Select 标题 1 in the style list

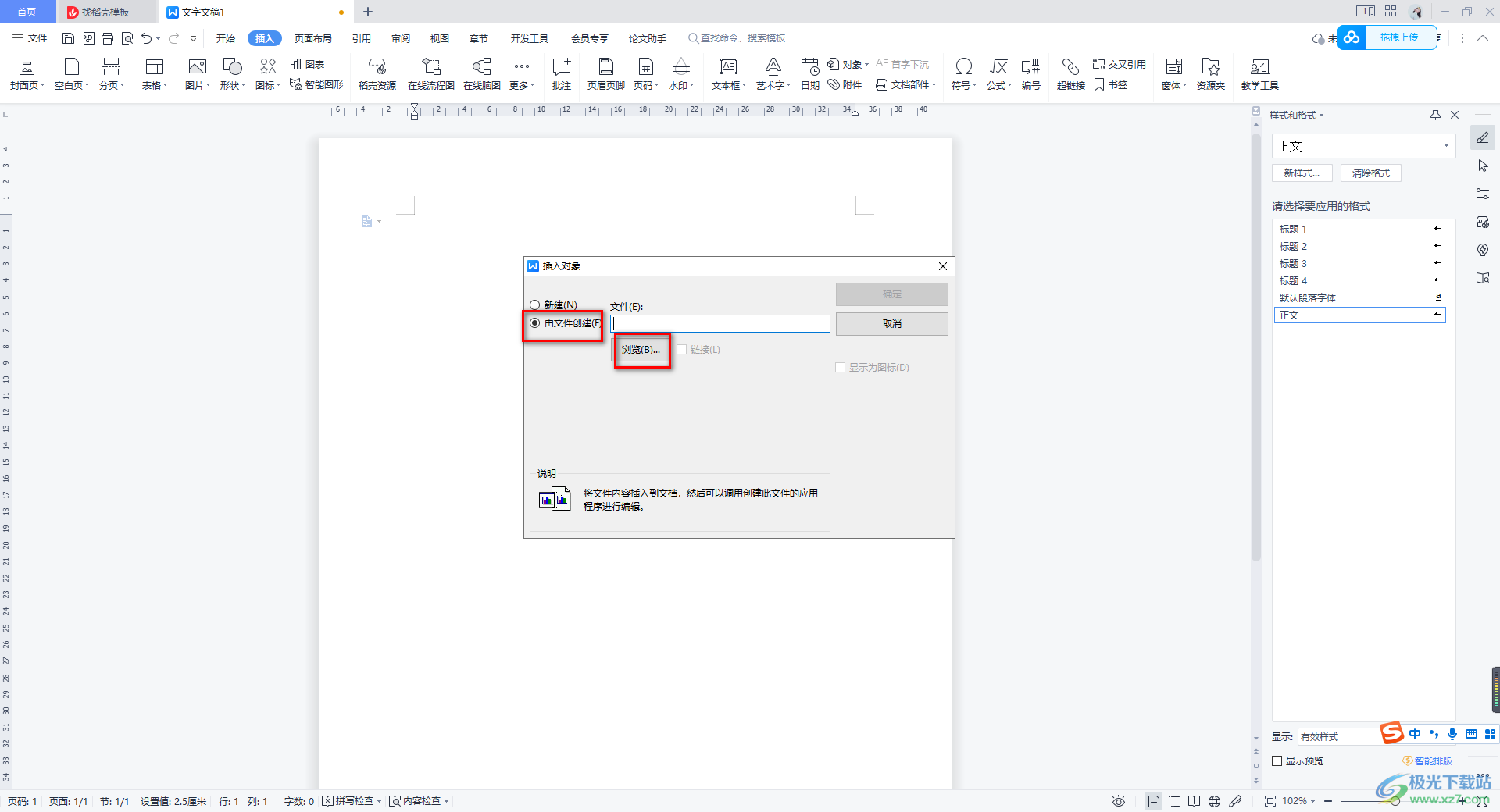point(1359,229)
